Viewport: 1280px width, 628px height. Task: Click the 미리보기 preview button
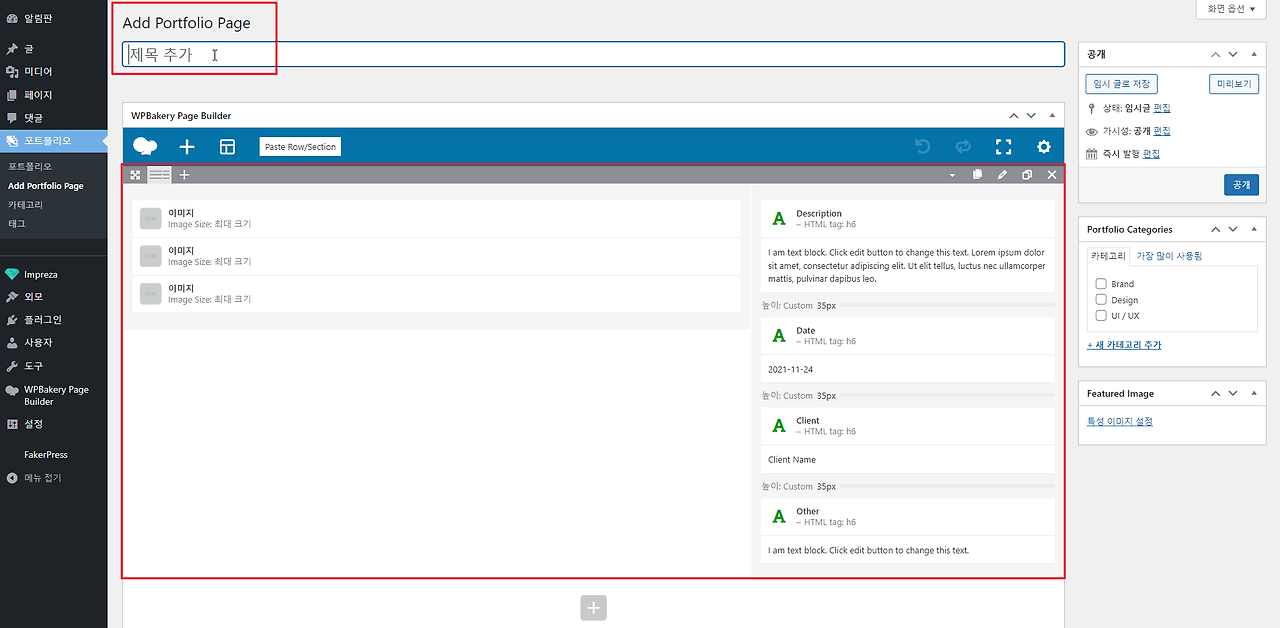[1234, 84]
